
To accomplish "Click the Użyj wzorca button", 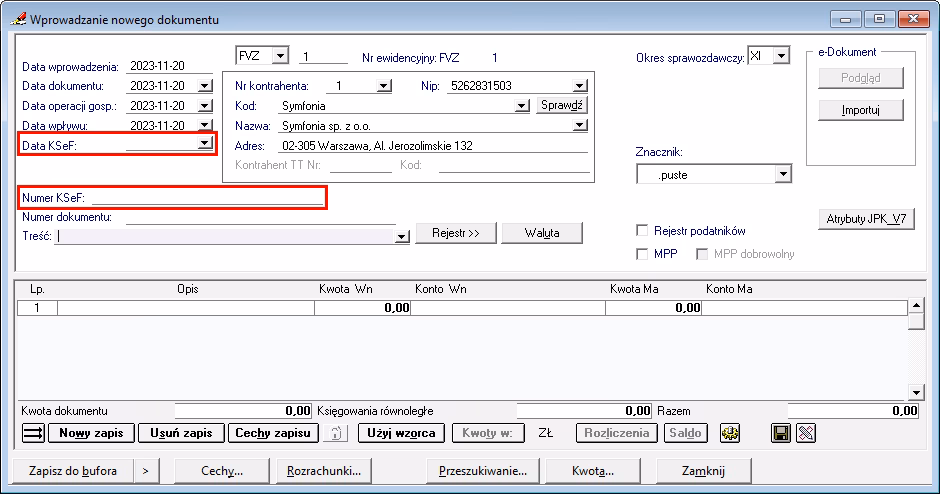I will [401, 433].
